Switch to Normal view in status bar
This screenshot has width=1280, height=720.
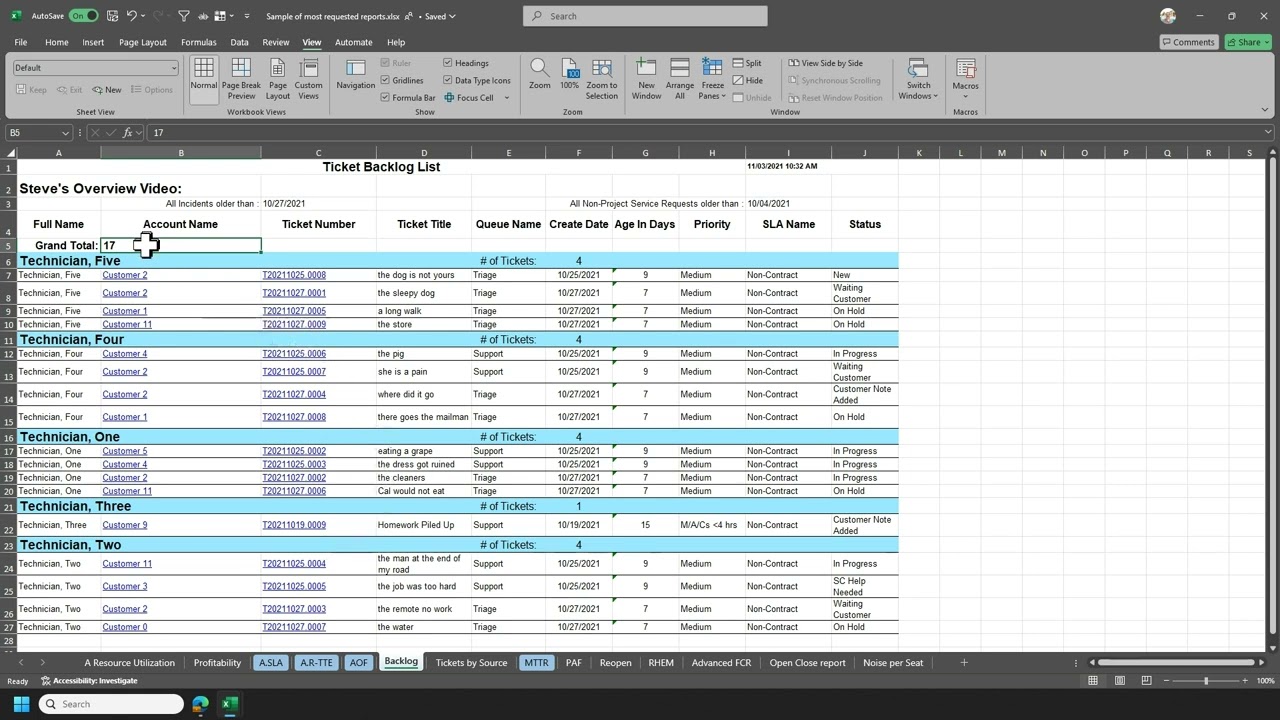tap(1094, 681)
